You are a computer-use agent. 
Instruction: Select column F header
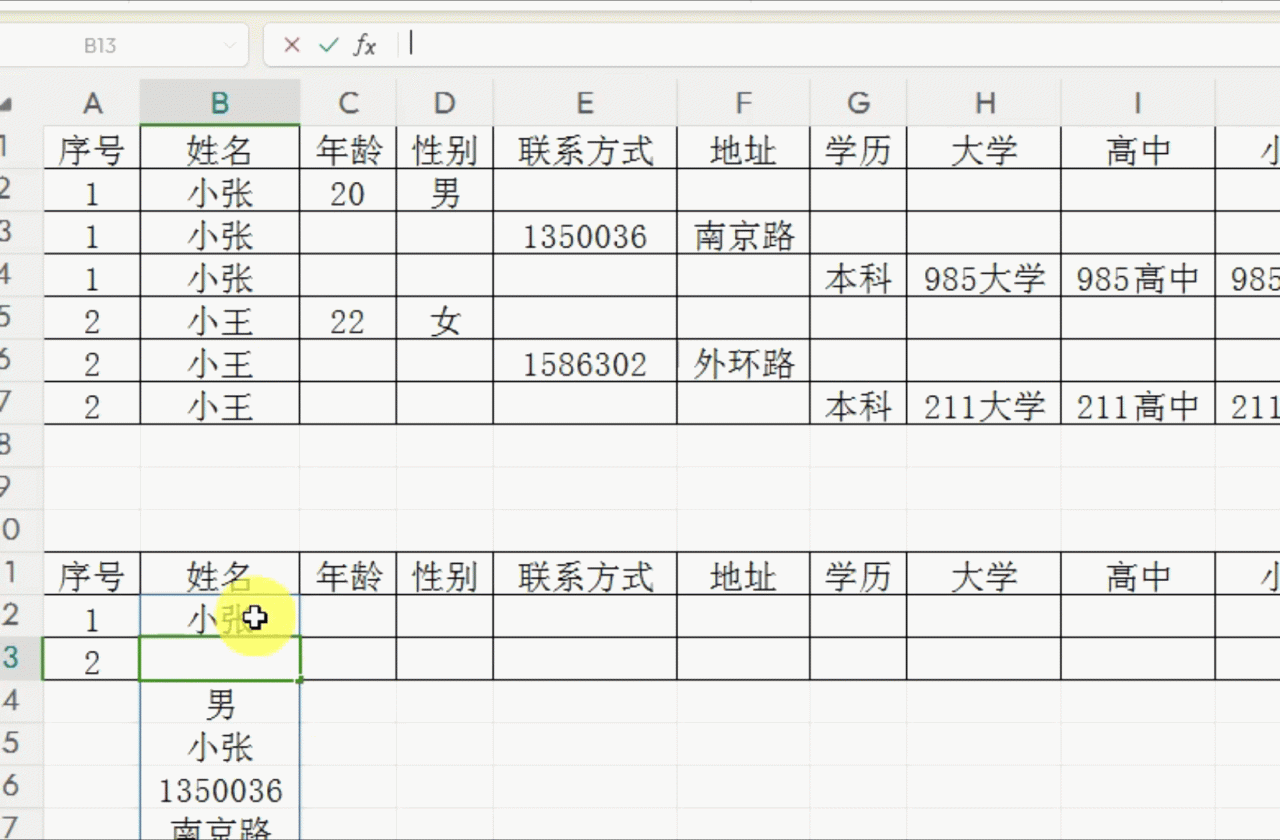point(743,103)
